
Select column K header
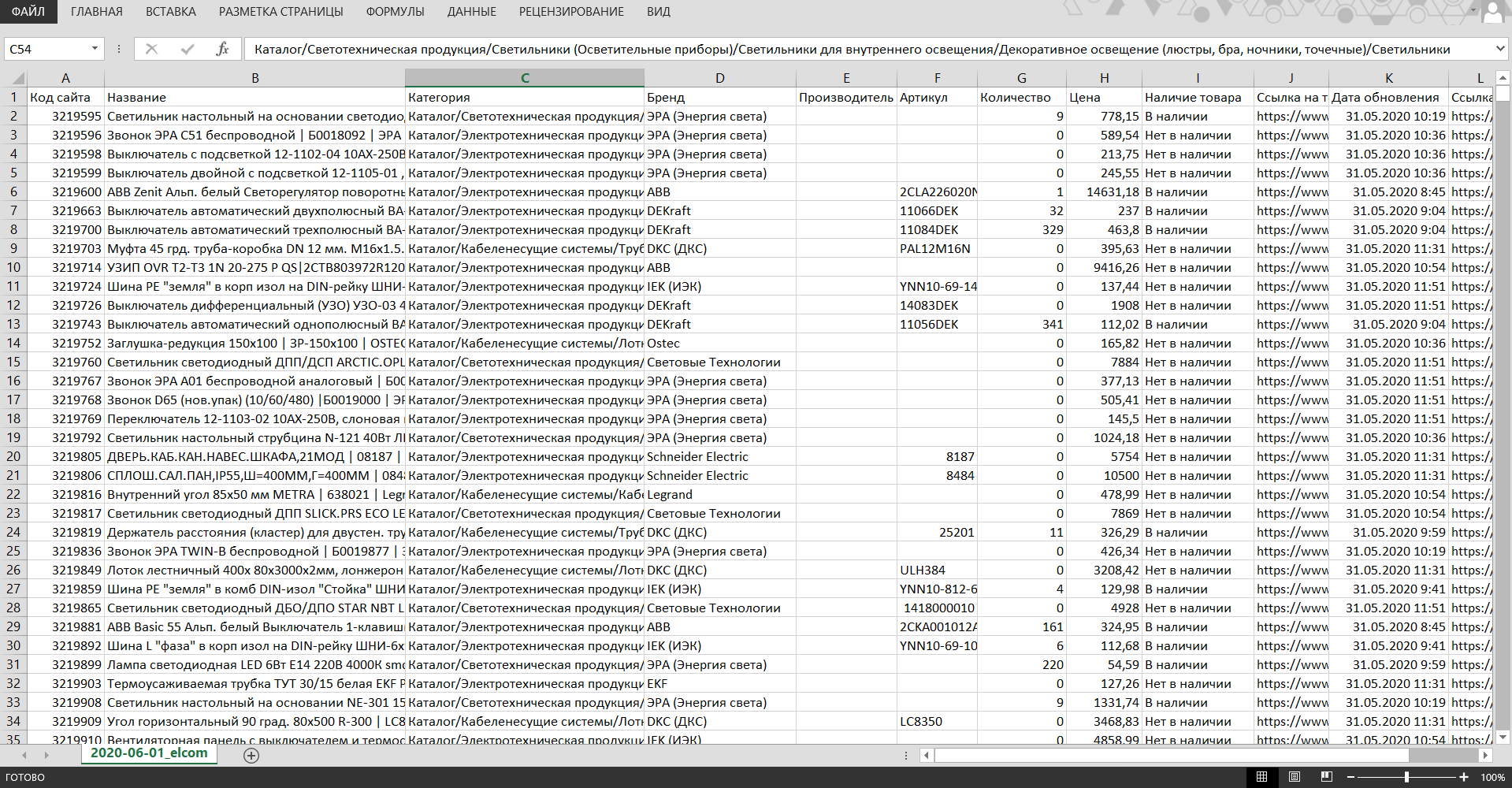point(1388,78)
